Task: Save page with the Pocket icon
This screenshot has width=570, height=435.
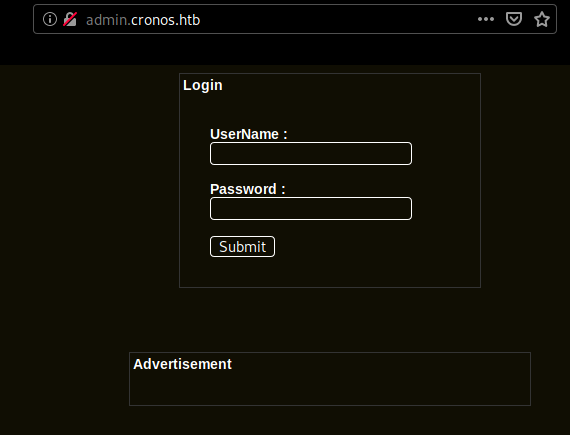Action: click(514, 19)
